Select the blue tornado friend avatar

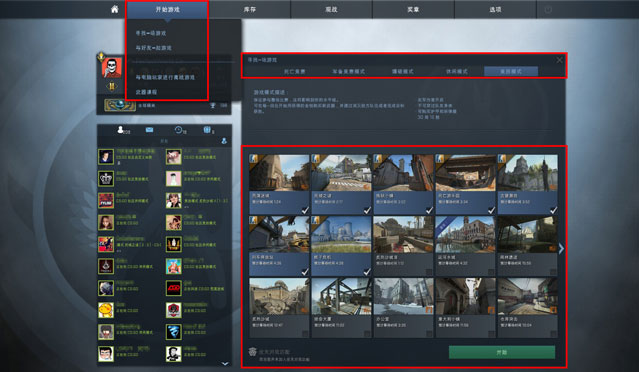(174, 332)
